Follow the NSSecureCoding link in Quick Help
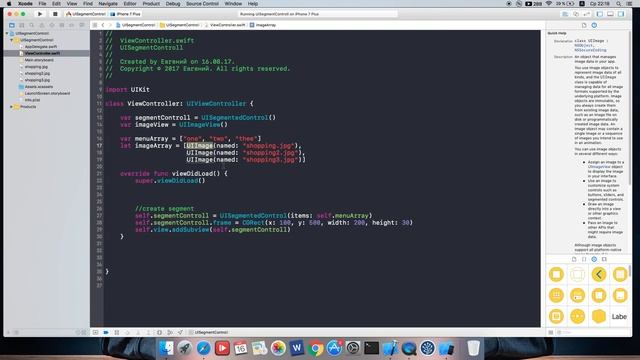Image resolution: width=640 pixels, height=360 pixels. click(x=590, y=50)
